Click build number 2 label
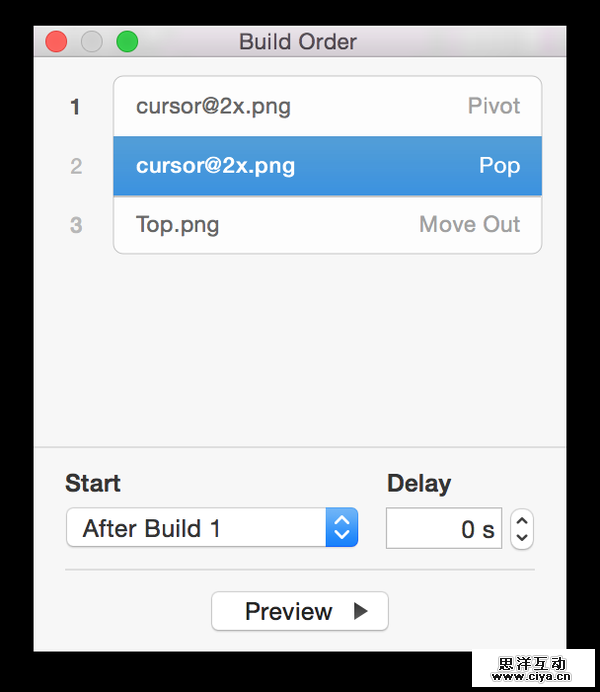This screenshot has height=692, width=600. 76,166
